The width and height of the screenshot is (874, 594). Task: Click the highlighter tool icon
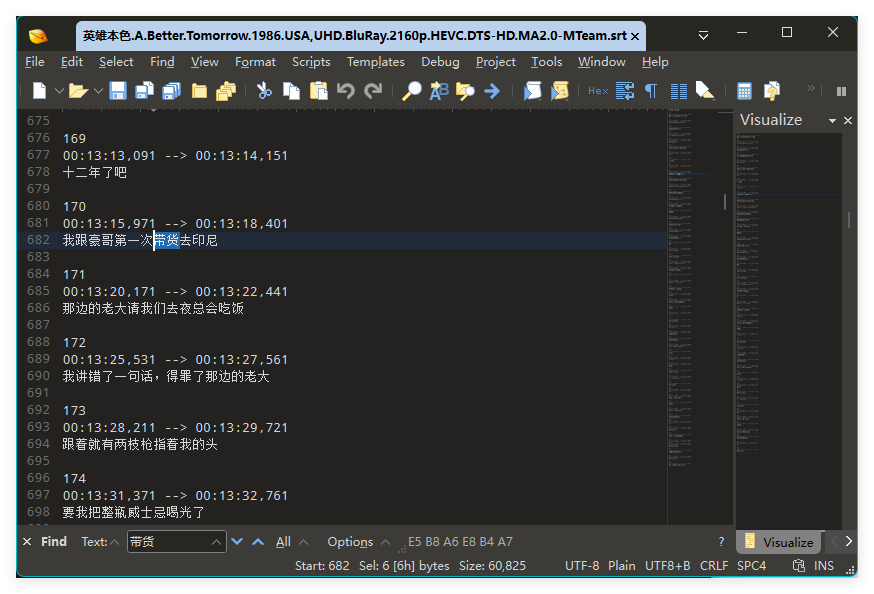click(705, 91)
